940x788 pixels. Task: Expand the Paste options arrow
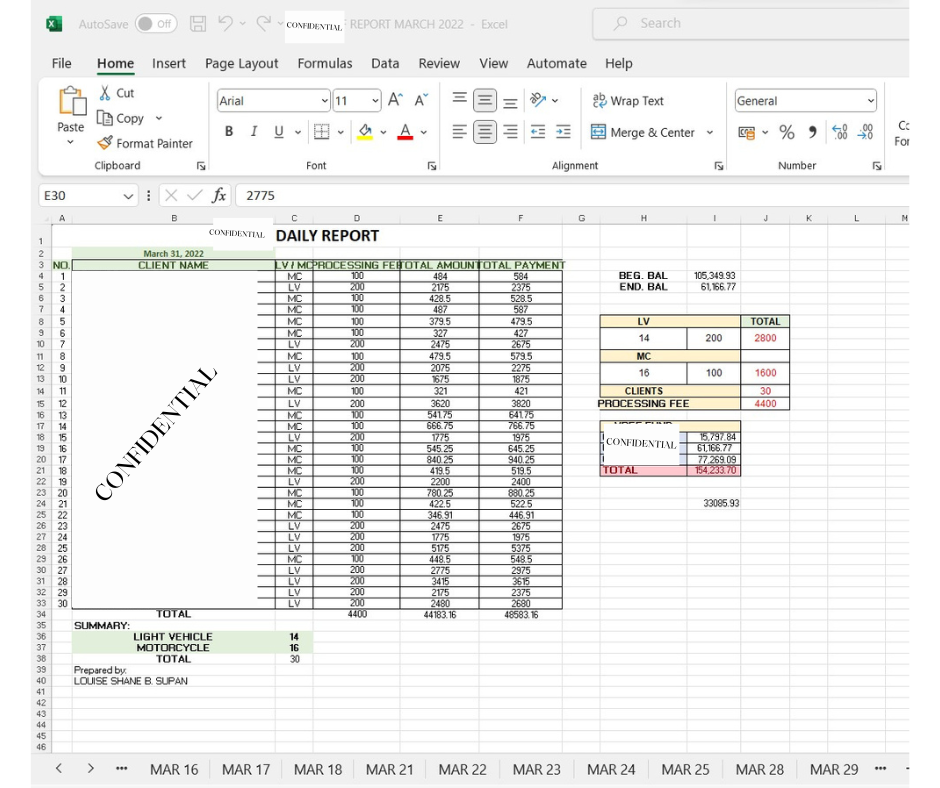pos(70,143)
